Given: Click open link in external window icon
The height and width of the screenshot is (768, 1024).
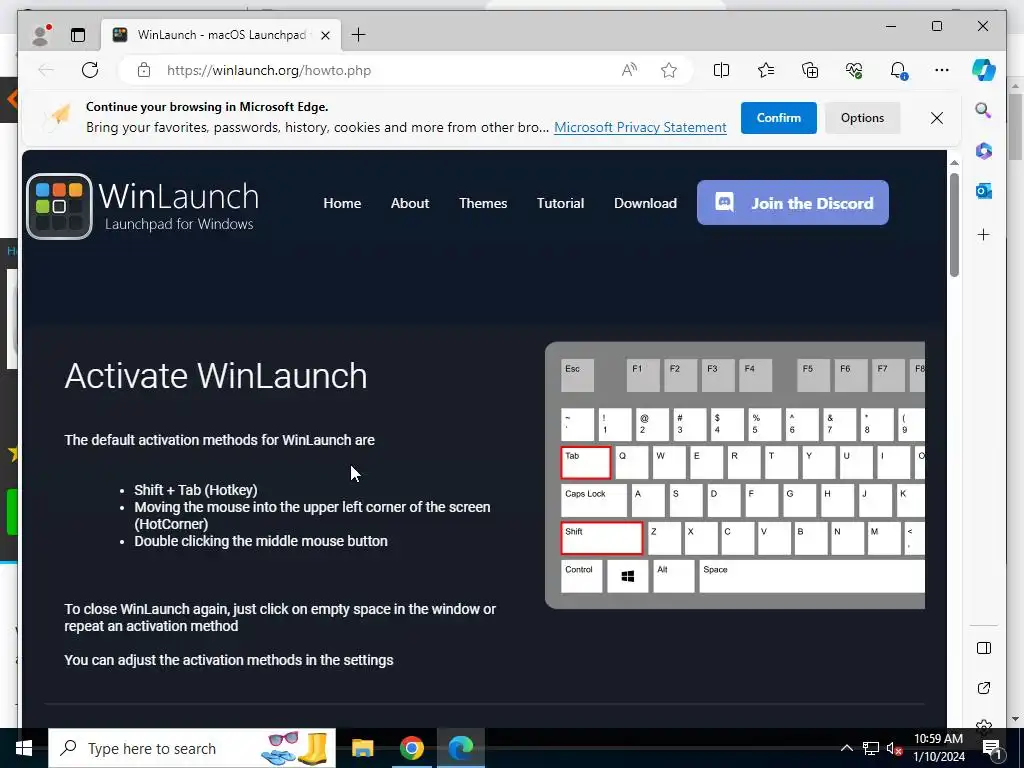Looking at the screenshot, I should (x=984, y=688).
